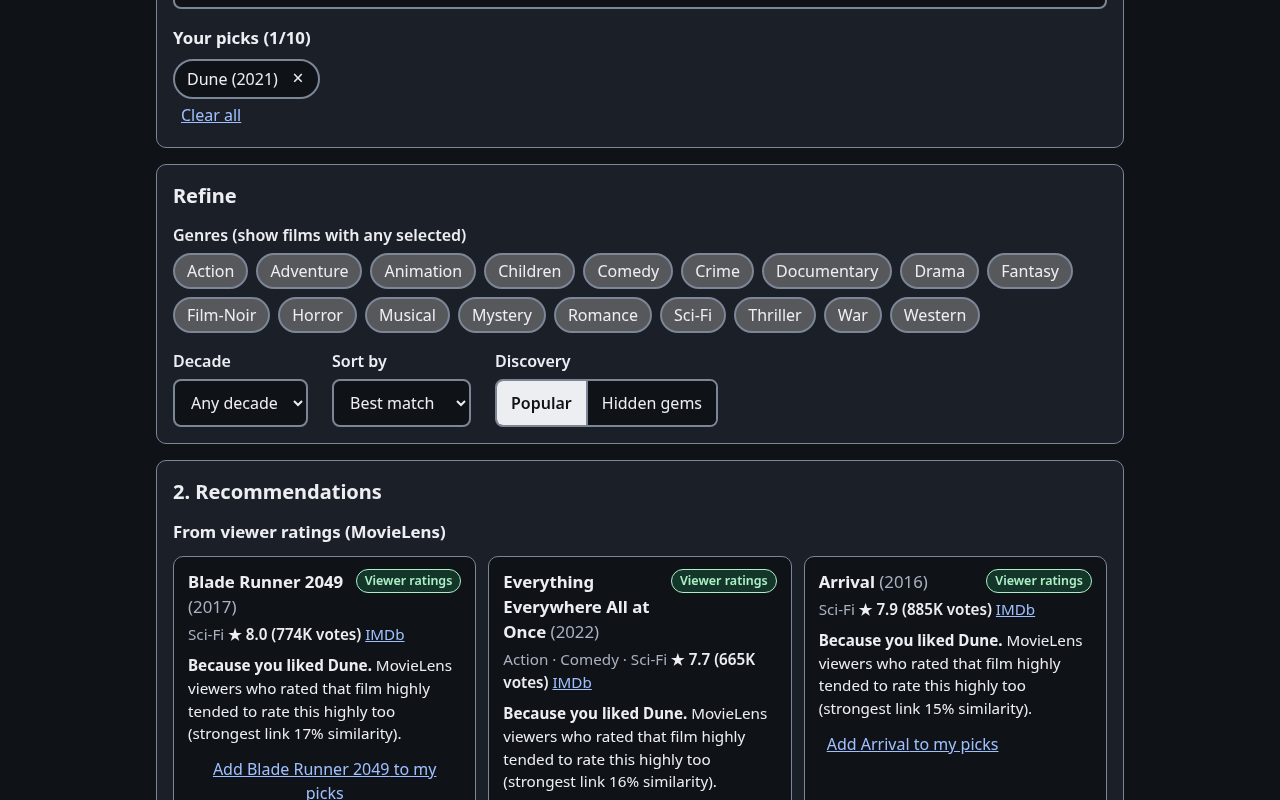Select Popular discovery mode
The height and width of the screenshot is (800, 1280).
[x=541, y=403]
